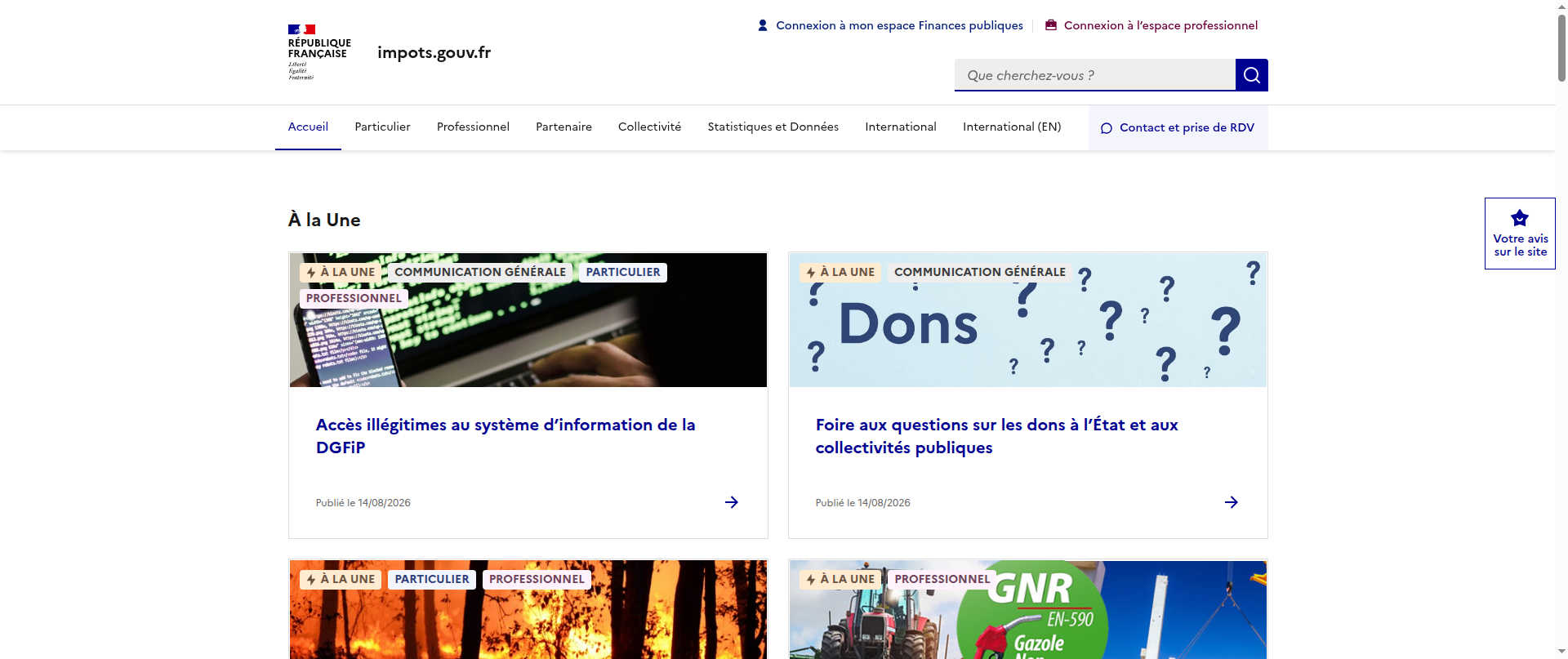Click Connexion à l'espace professionnel
Viewport: 1568px width, 659px height.
coord(1151,25)
